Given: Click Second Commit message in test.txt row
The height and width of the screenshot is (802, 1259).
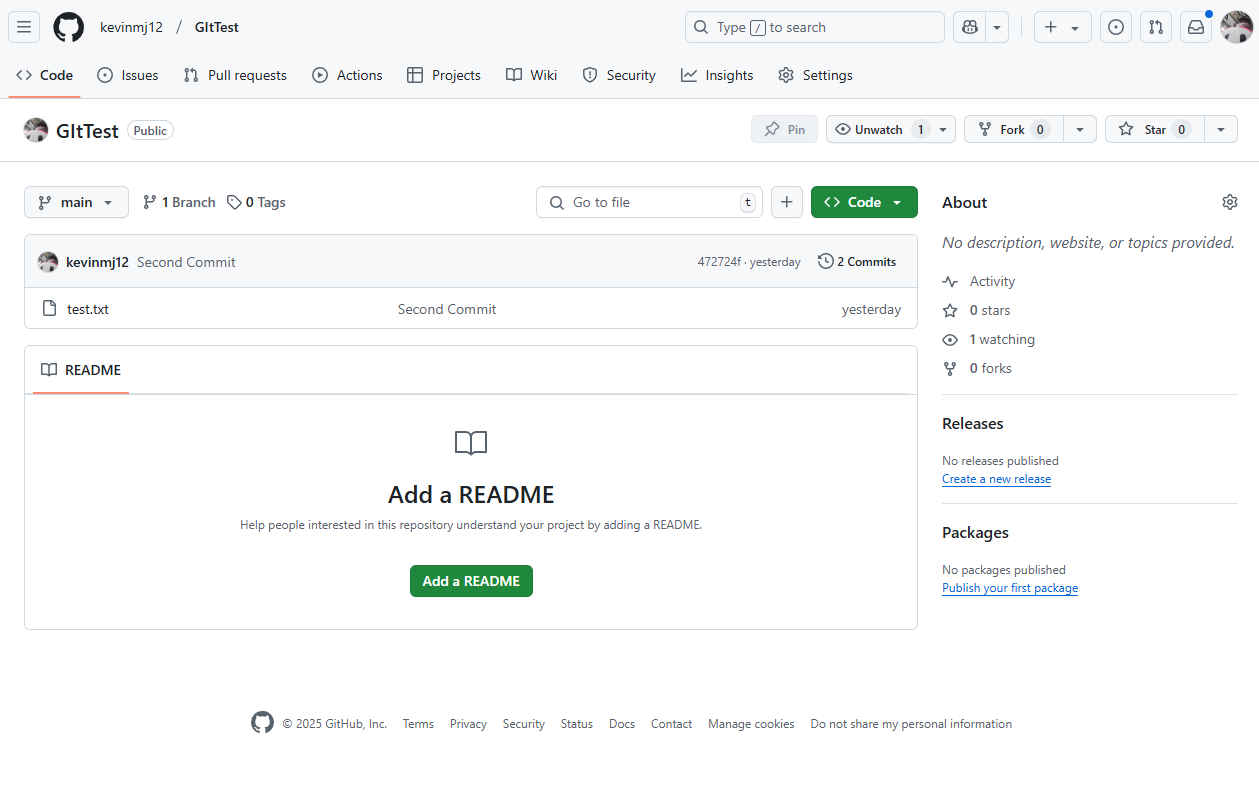Looking at the screenshot, I should [x=447, y=309].
